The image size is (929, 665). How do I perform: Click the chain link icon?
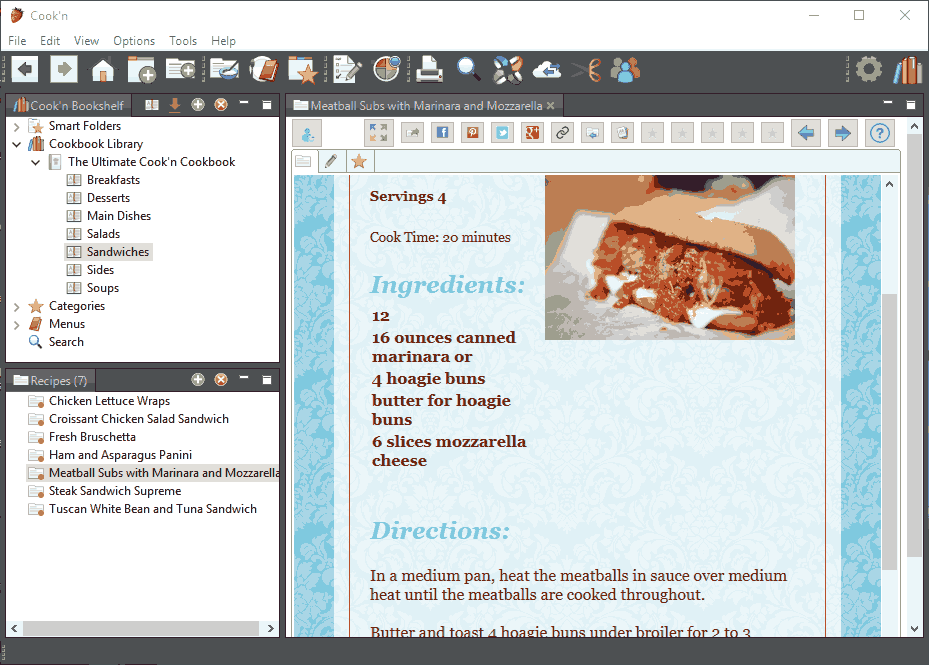click(562, 133)
